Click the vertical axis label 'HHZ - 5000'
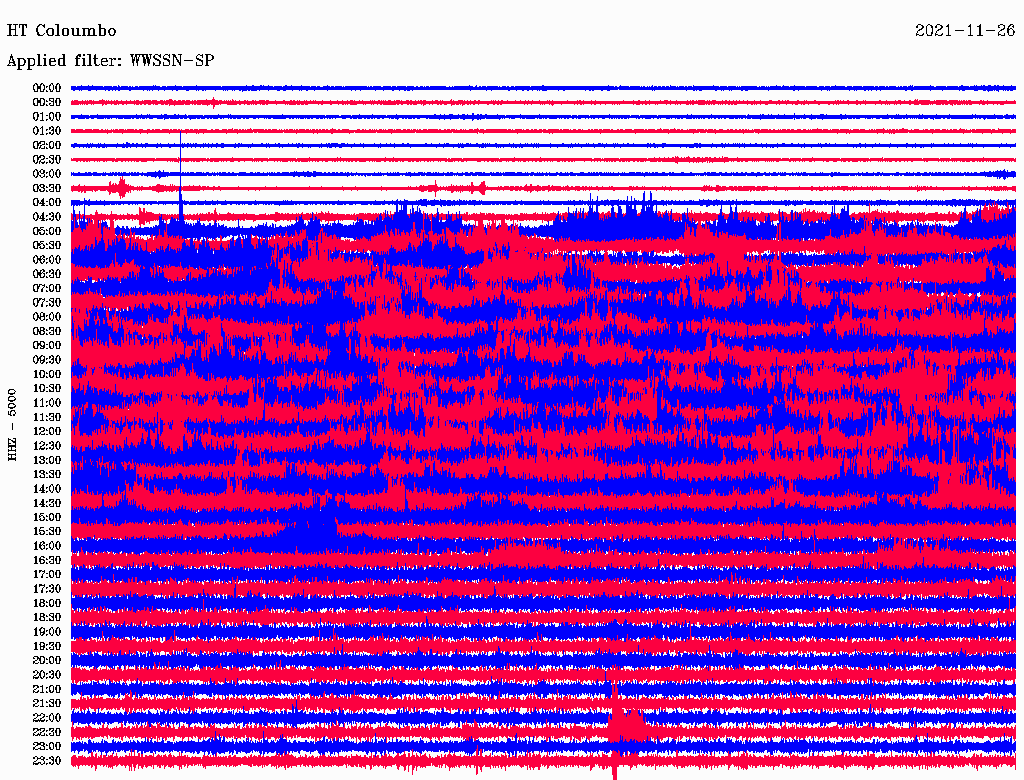 (x=12, y=425)
